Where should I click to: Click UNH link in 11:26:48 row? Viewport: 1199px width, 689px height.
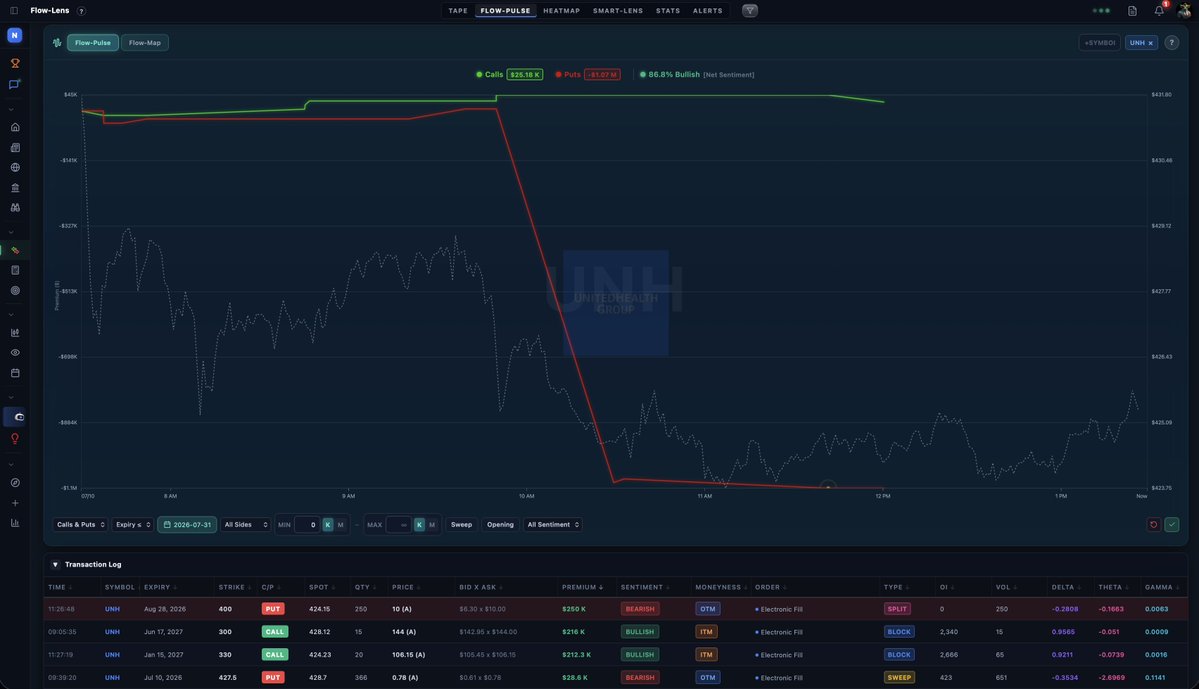click(112, 609)
